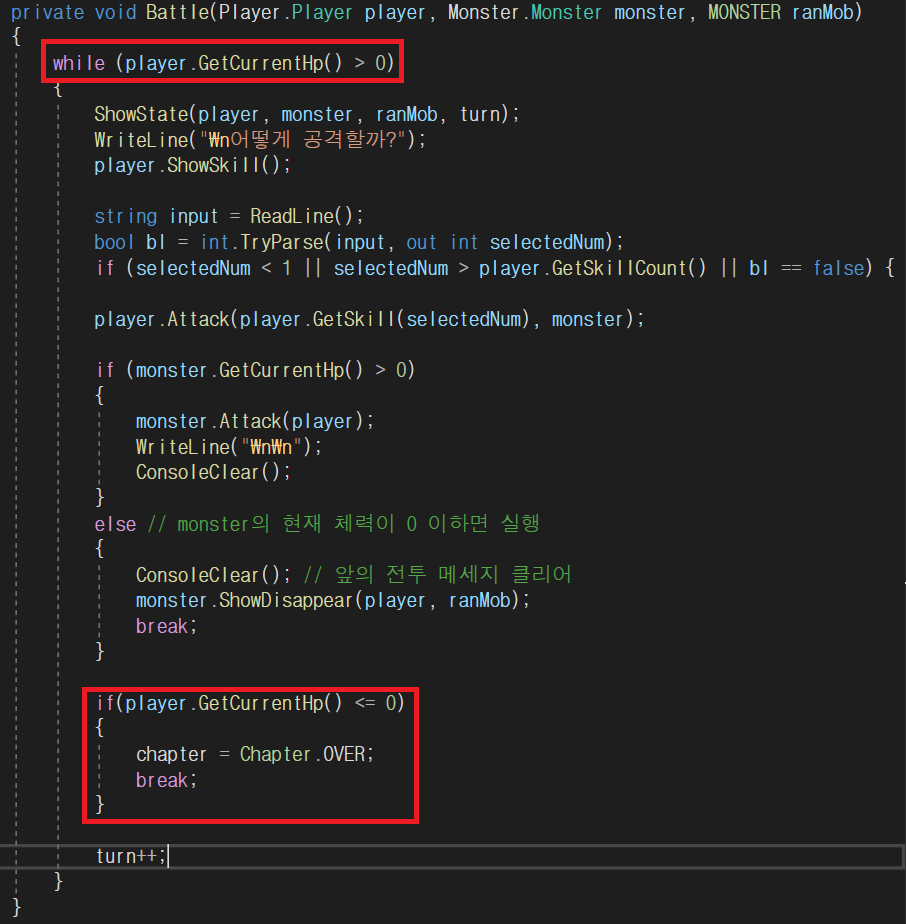Click the monster.Attack(player) line

(x=255, y=421)
